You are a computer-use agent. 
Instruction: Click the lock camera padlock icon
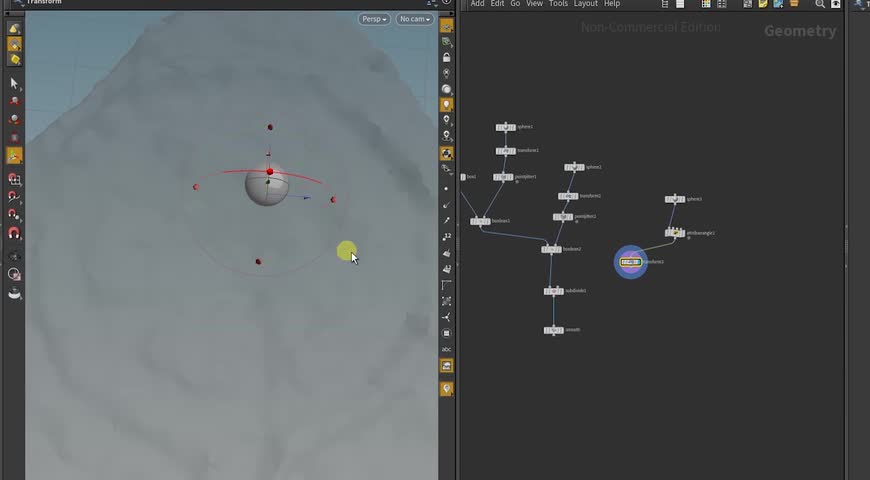[447, 57]
